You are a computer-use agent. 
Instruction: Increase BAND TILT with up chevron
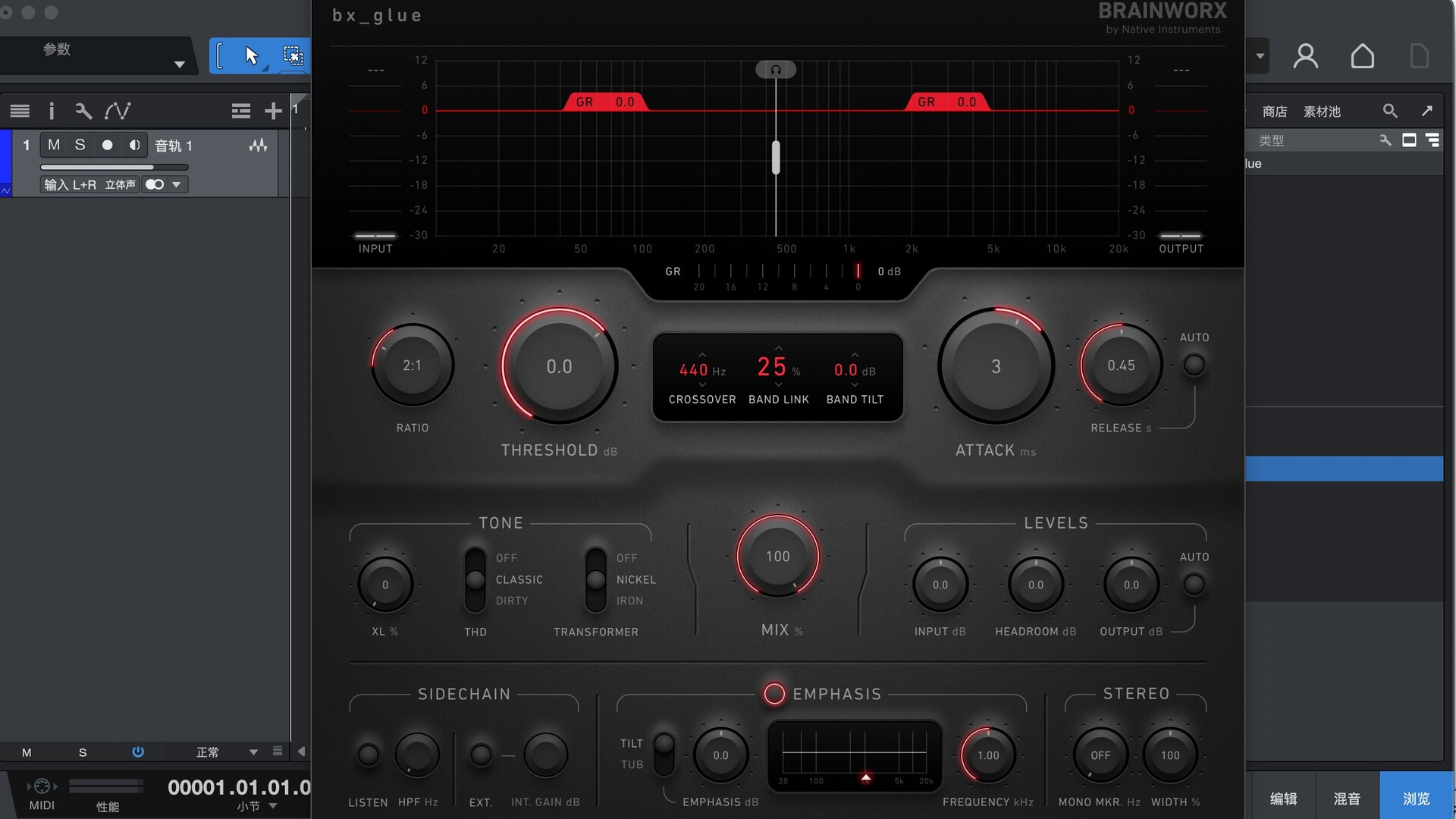(x=855, y=354)
